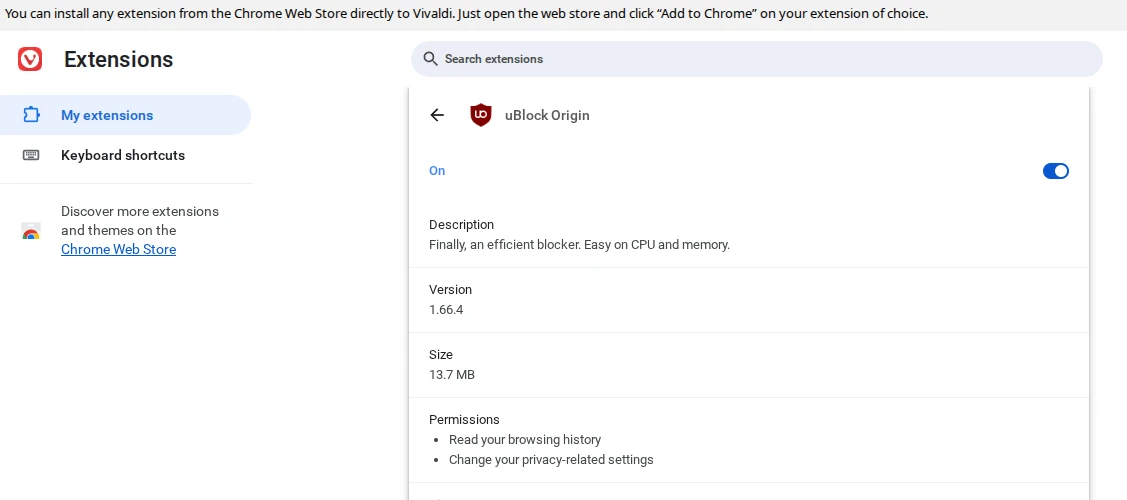This screenshot has height=500, width=1127.
Task: Click the My extensions puzzle icon
Action: click(31, 115)
